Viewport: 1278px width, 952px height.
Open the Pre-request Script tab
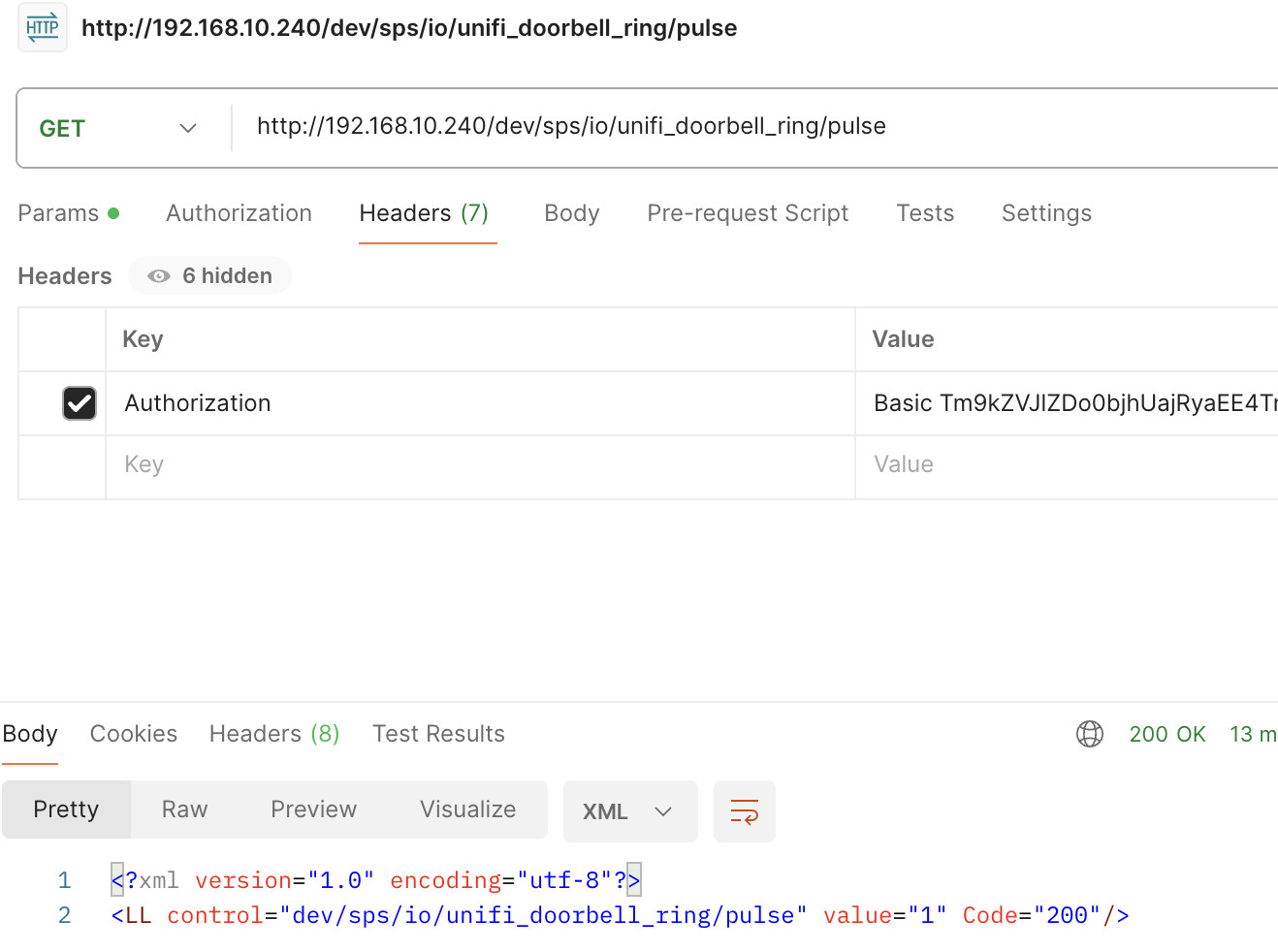pyautogui.click(x=747, y=213)
